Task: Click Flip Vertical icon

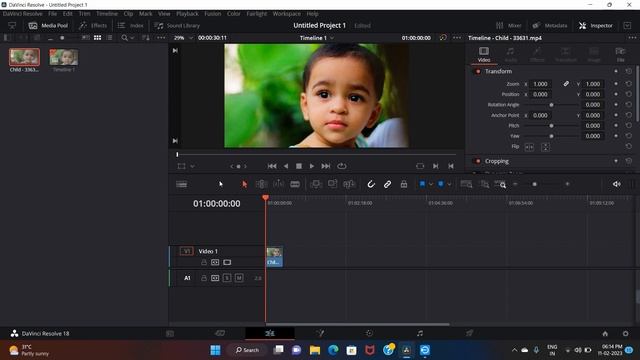Action: (545, 147)
